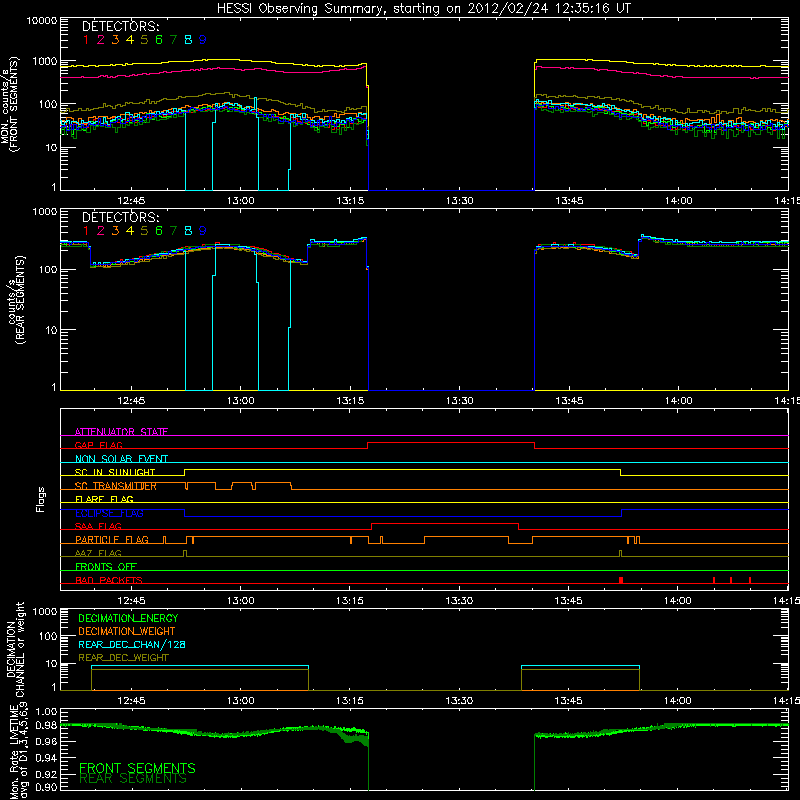Click the DECIMATION_WEIGHT legend entry

coord(127,632)
